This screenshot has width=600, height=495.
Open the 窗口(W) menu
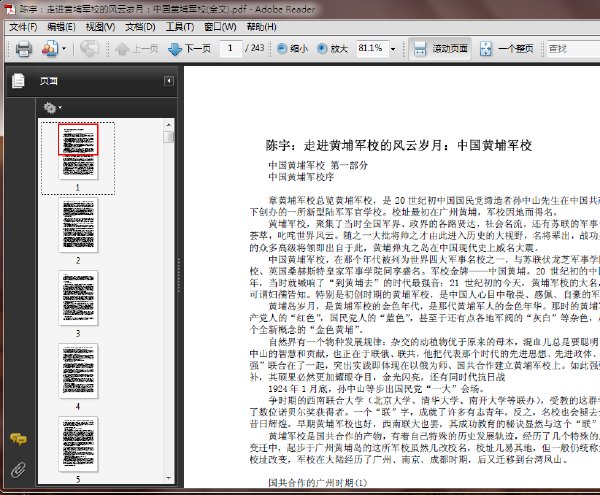click(220, 27)
